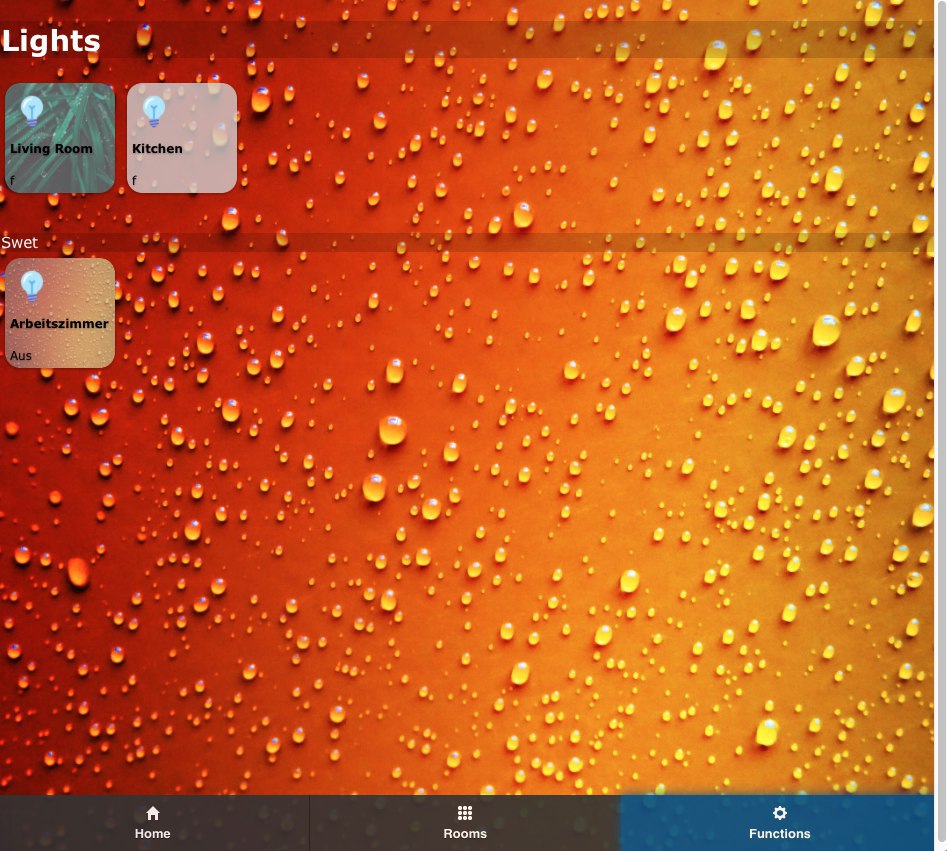Click the Rooms grid icon
Image resolution: width=947 pixels, height=851 pixels.
point(465,813)
